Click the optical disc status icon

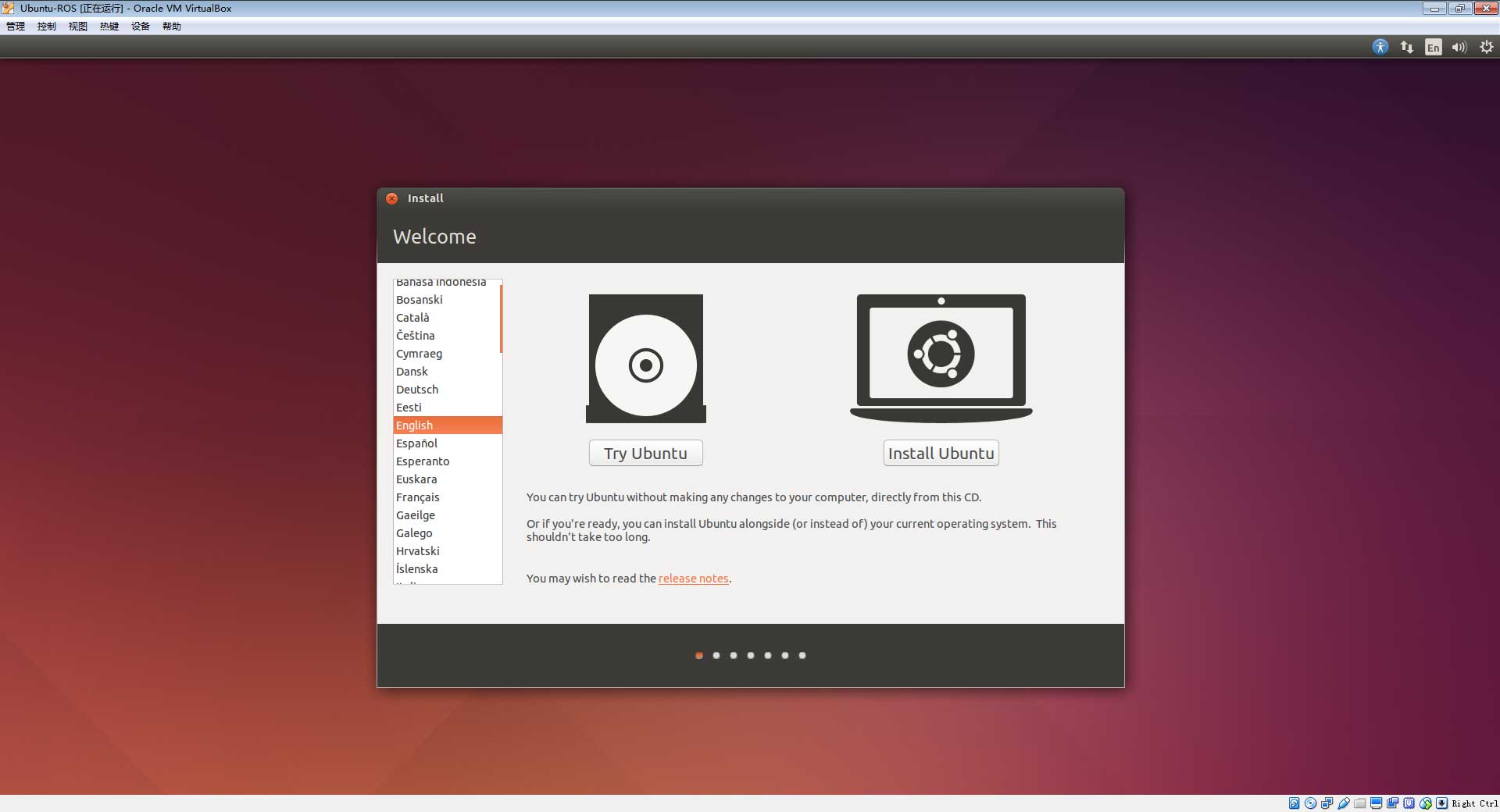(x=1311, y=803)
